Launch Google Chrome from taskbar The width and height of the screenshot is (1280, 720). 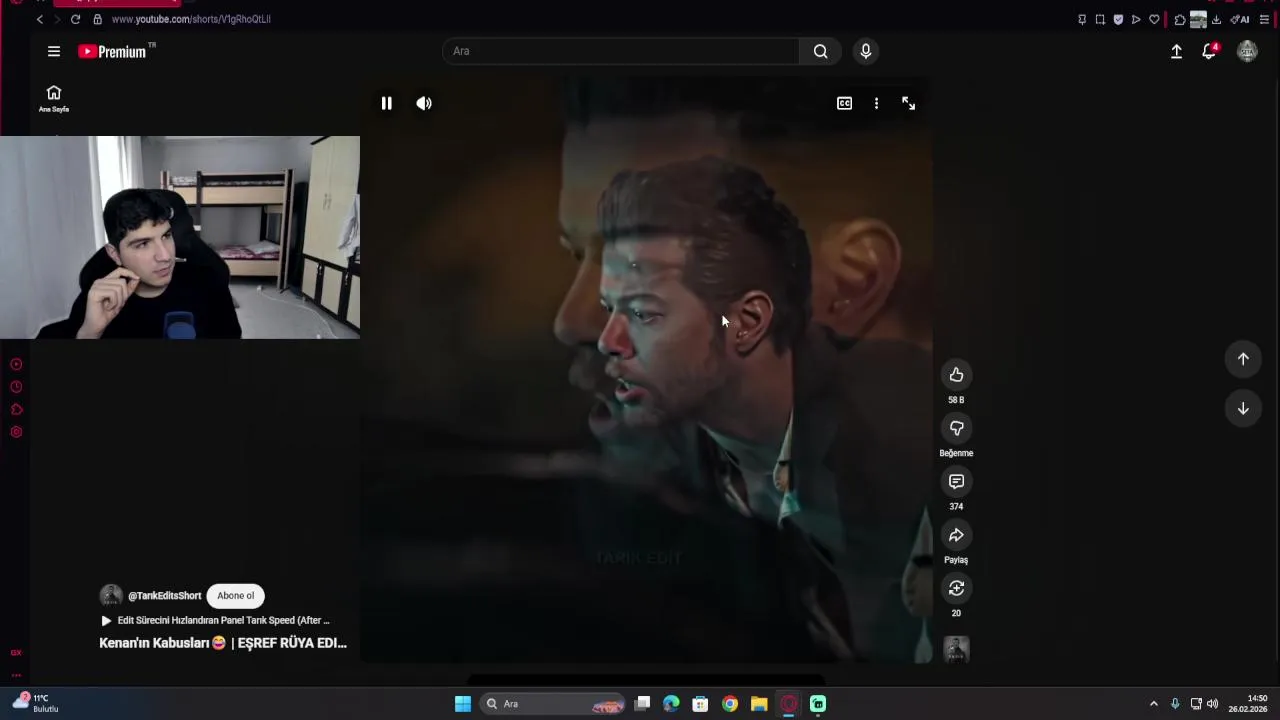point(730,704)
